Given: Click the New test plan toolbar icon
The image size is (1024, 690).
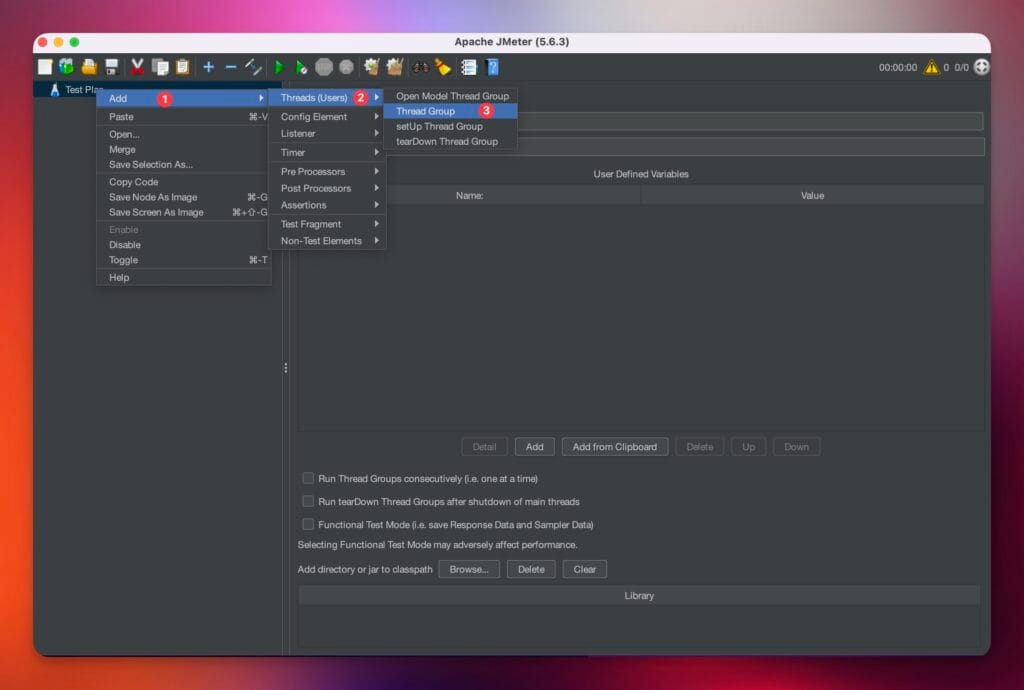Looking at the screenshot, I should (x=44, y=67).
